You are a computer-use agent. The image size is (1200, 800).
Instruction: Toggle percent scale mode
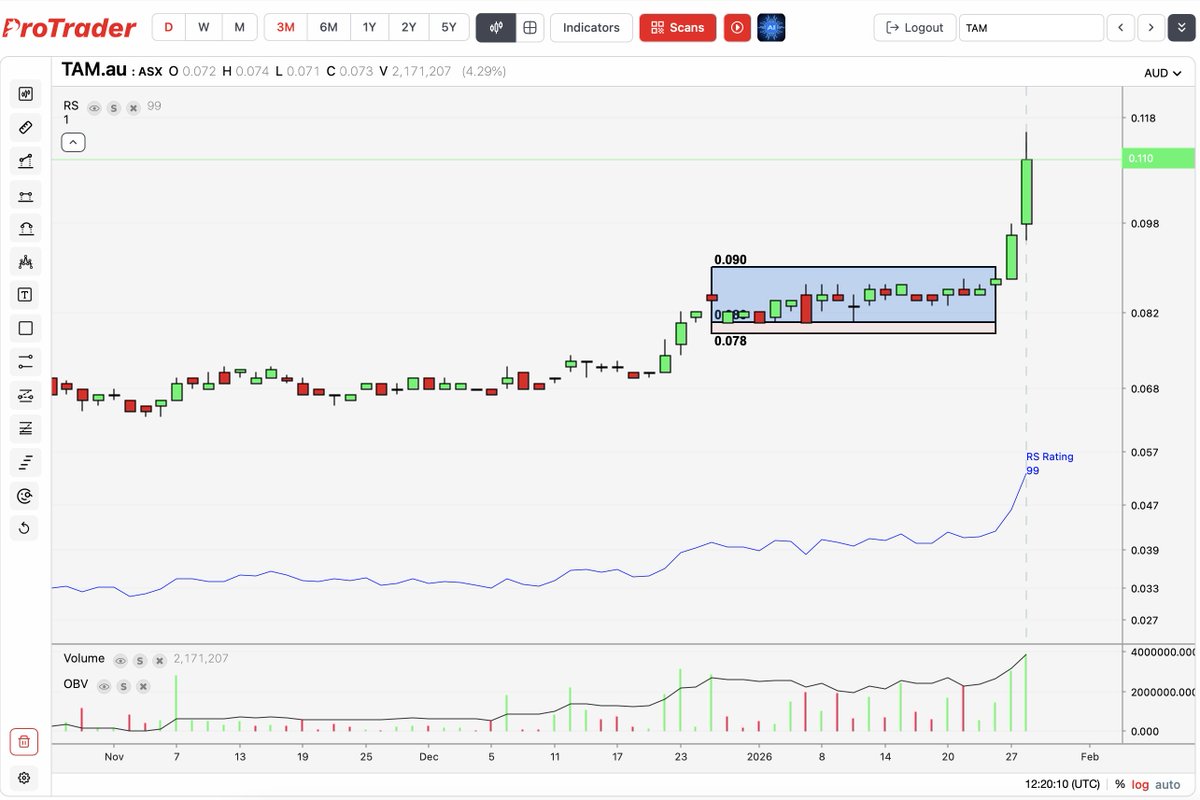pyautogui.click(x=1120, y=785)
